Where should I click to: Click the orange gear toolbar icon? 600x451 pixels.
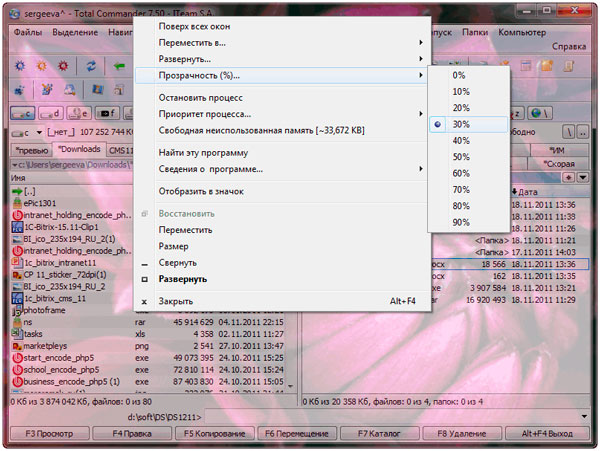point(42,66)
